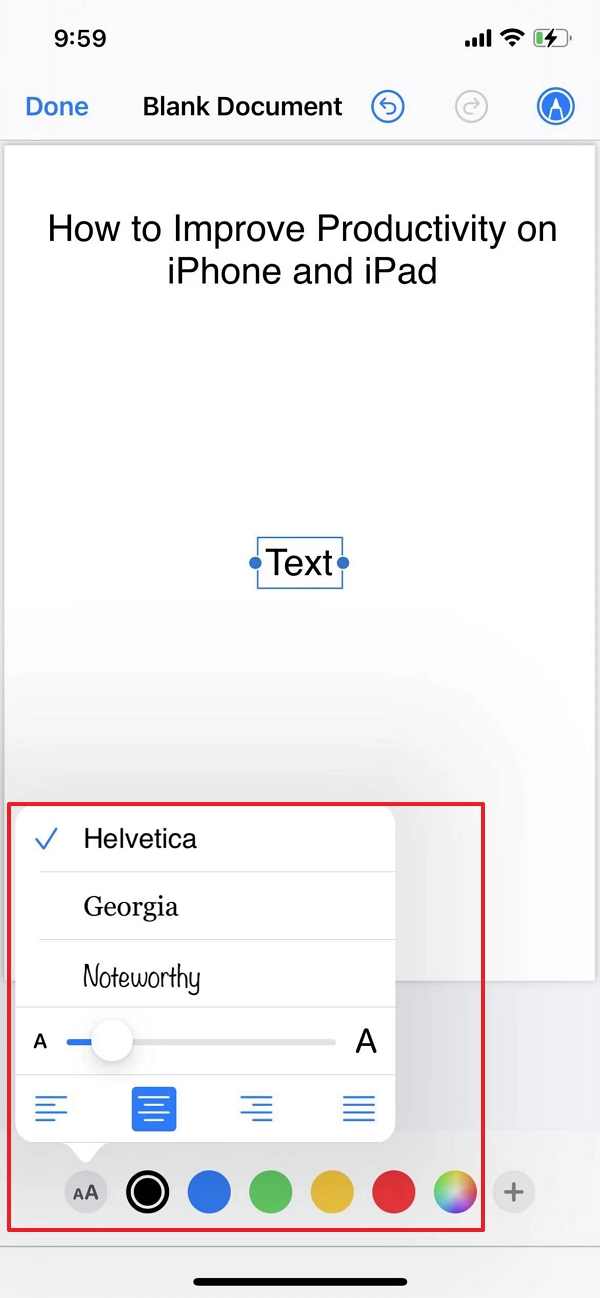
Task: Choose the green color swatch
Action: pos(271,1191)
